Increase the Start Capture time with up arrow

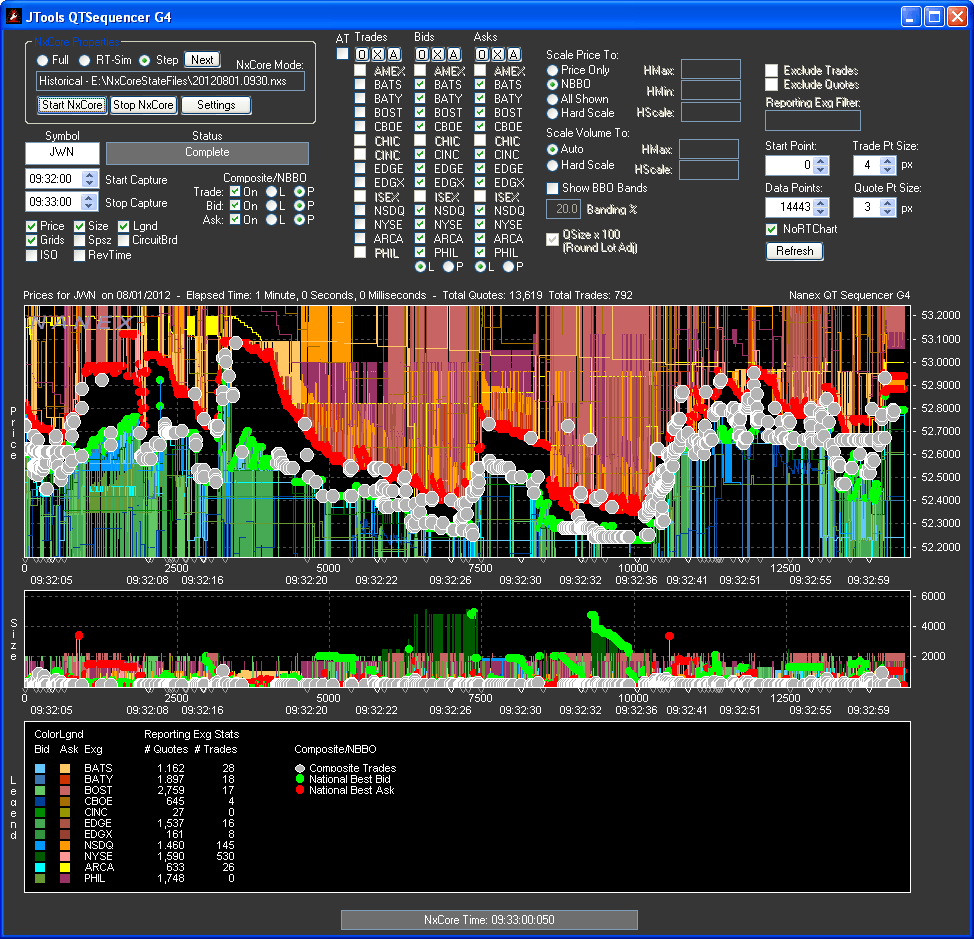tap(89, 175)
